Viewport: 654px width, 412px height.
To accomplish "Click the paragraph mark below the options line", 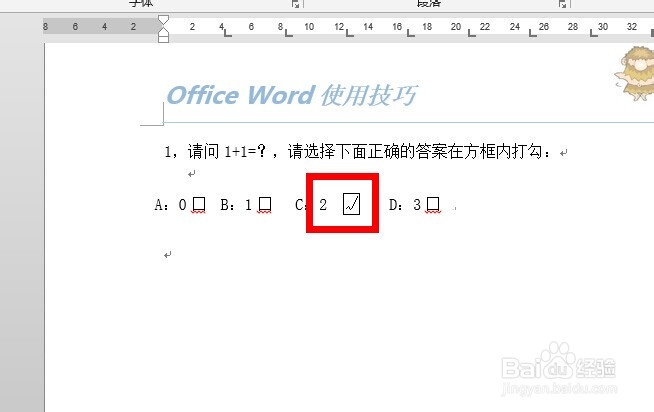I will click(x=168, y=255).
